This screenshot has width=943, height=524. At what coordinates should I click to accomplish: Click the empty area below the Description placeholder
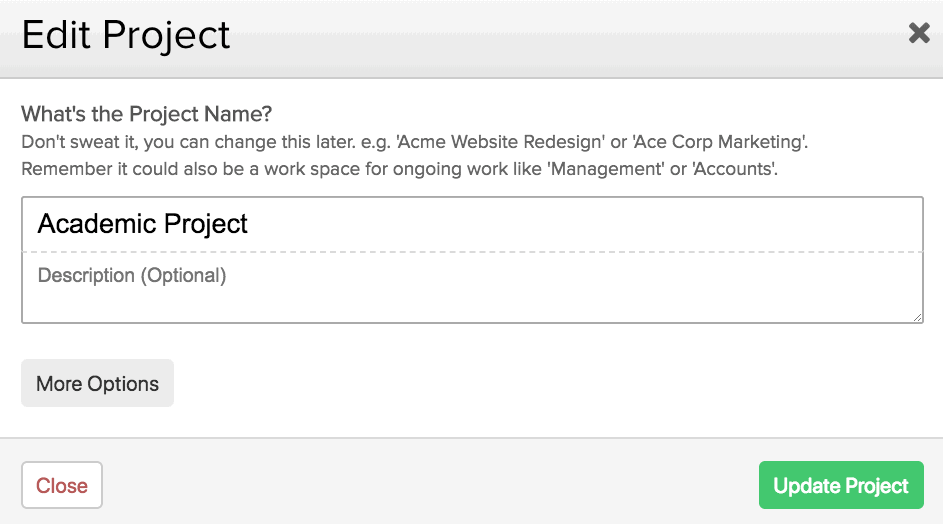point(472,306)
